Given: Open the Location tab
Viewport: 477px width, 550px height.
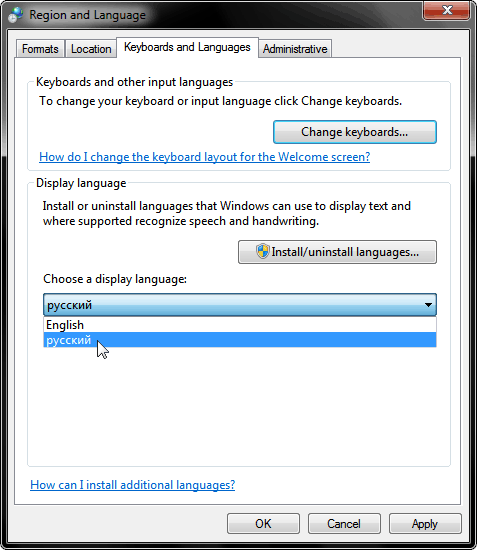Looking at the screenshot, I should pos(91,48).
